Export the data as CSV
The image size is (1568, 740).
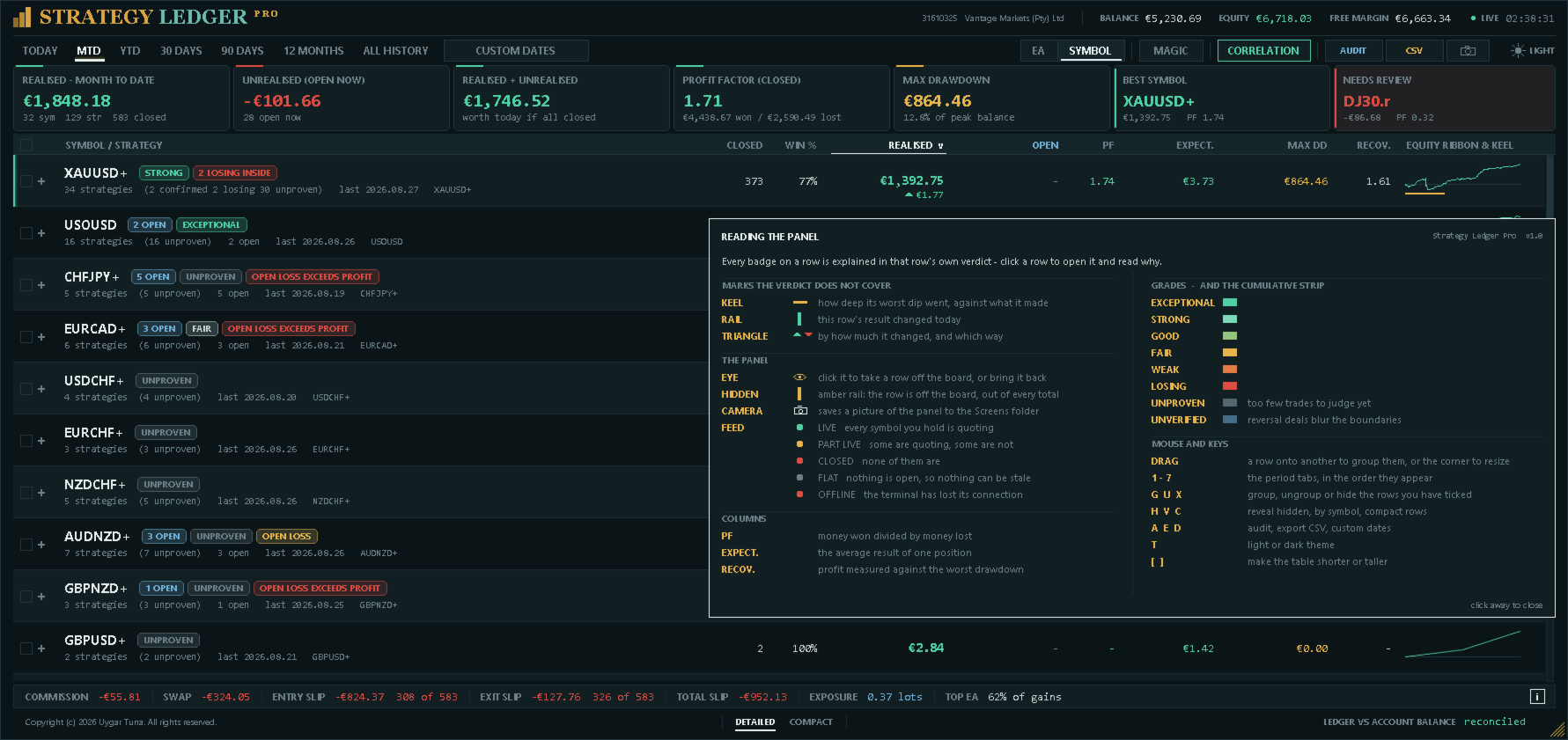point(1414,51)
